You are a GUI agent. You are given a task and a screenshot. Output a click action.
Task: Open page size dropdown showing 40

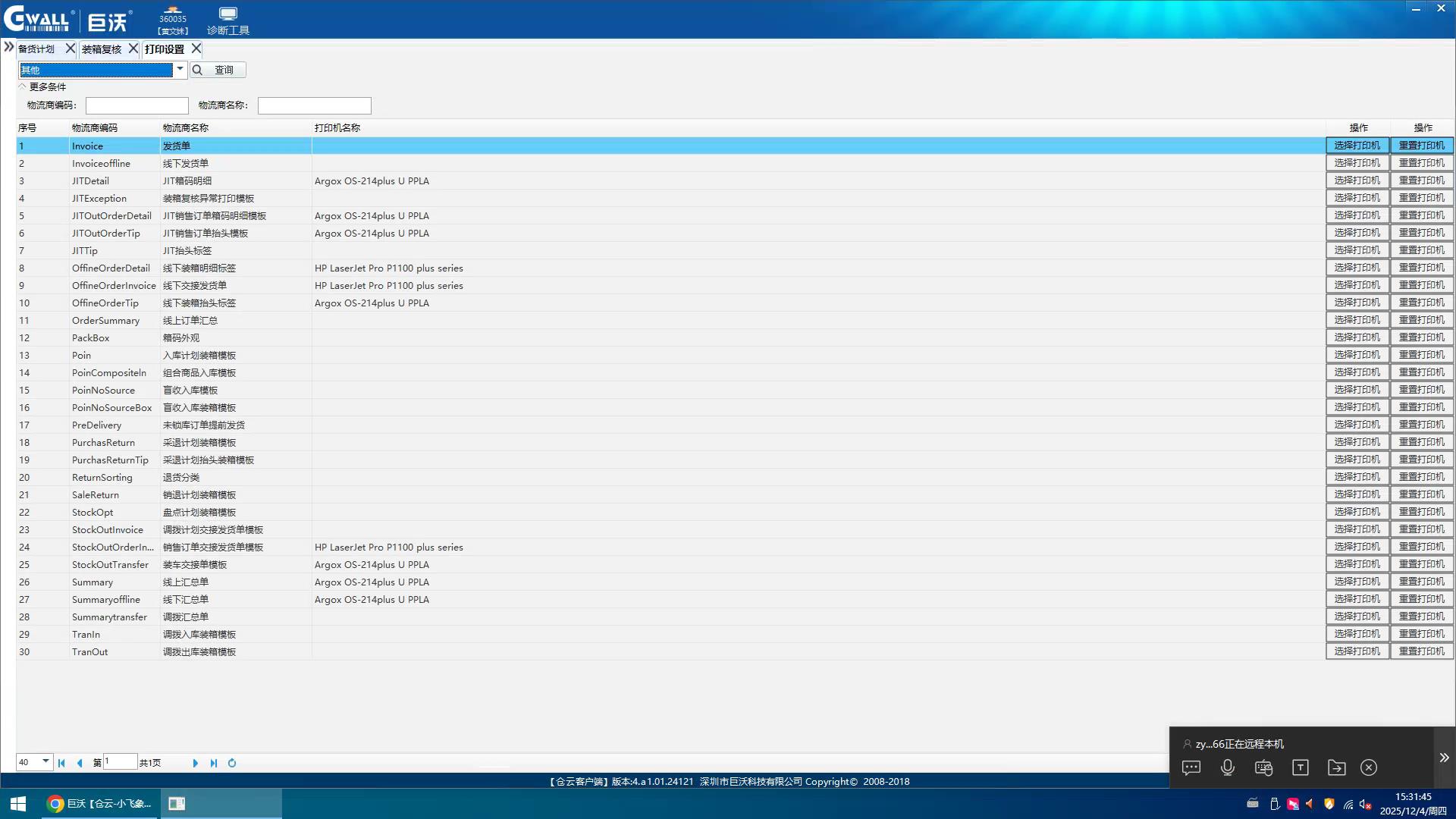[45, 761]
